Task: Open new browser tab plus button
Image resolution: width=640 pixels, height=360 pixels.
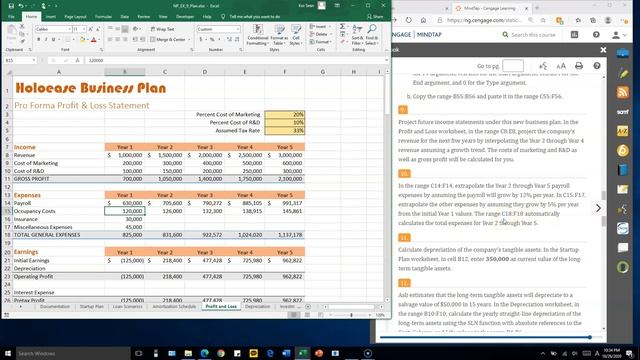Action: click(537, 8)
